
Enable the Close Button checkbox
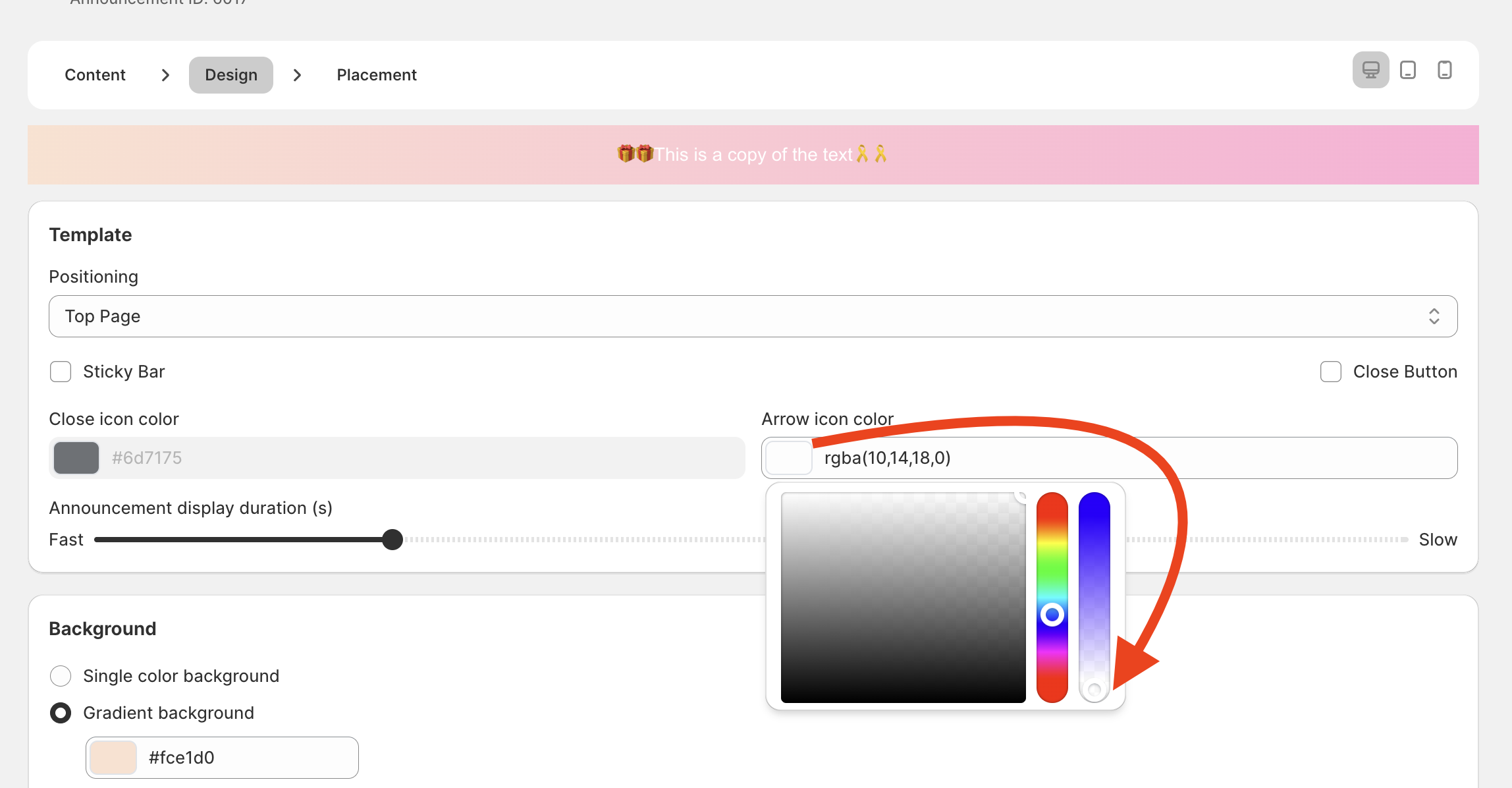(x=1331, y=372)
